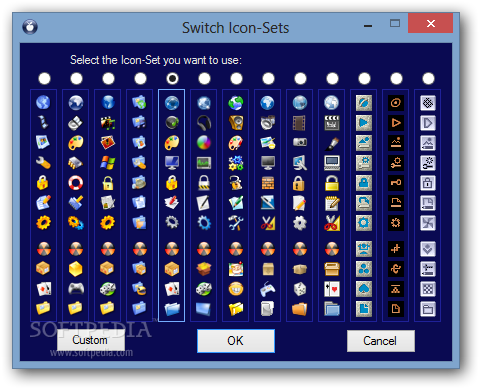
Task: Select radio button above the light gray outlined set
Action: (x=428, y=79)
